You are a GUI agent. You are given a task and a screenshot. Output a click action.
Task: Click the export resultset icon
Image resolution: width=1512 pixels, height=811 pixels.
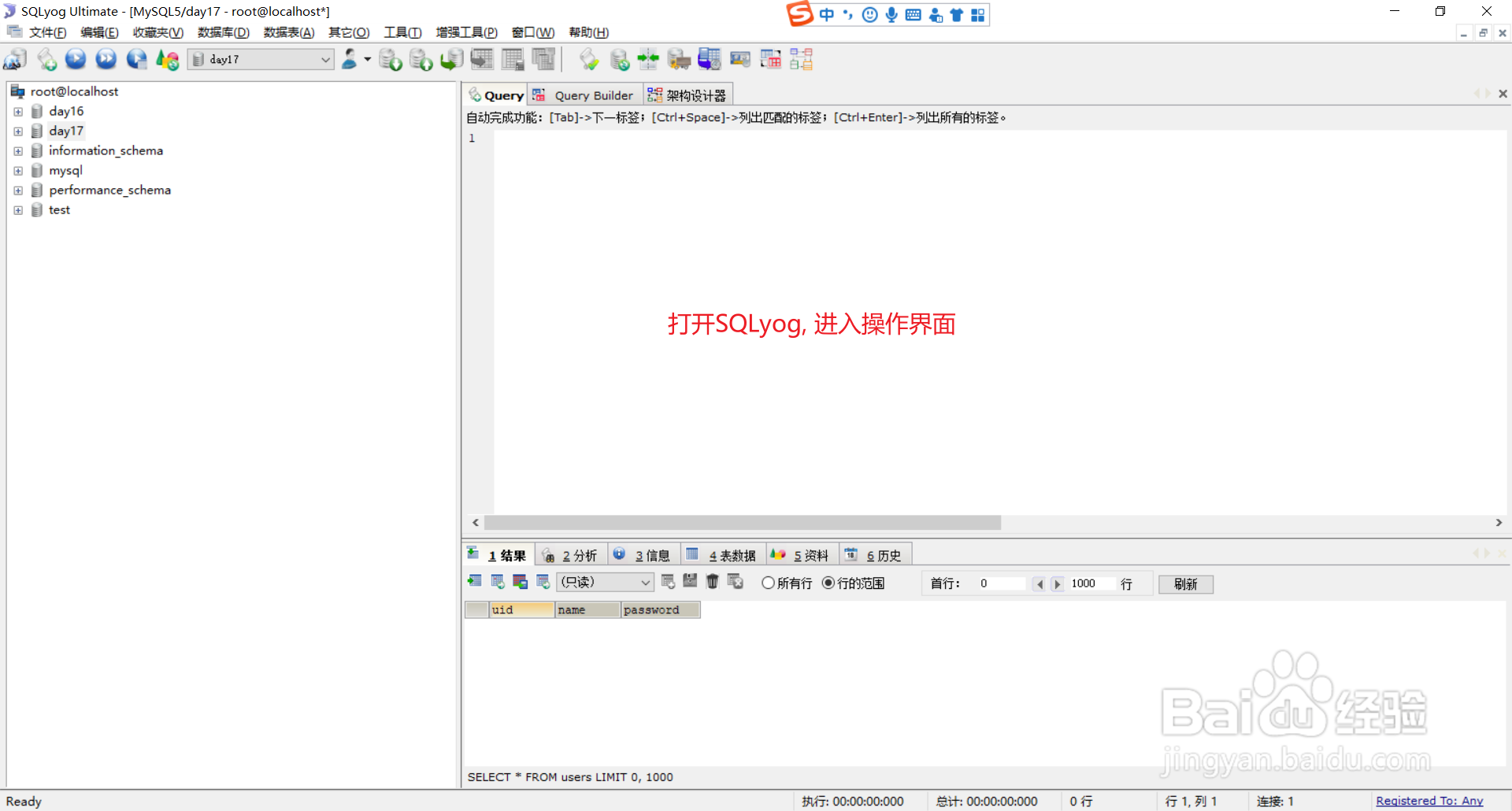[x=474, y=581]
